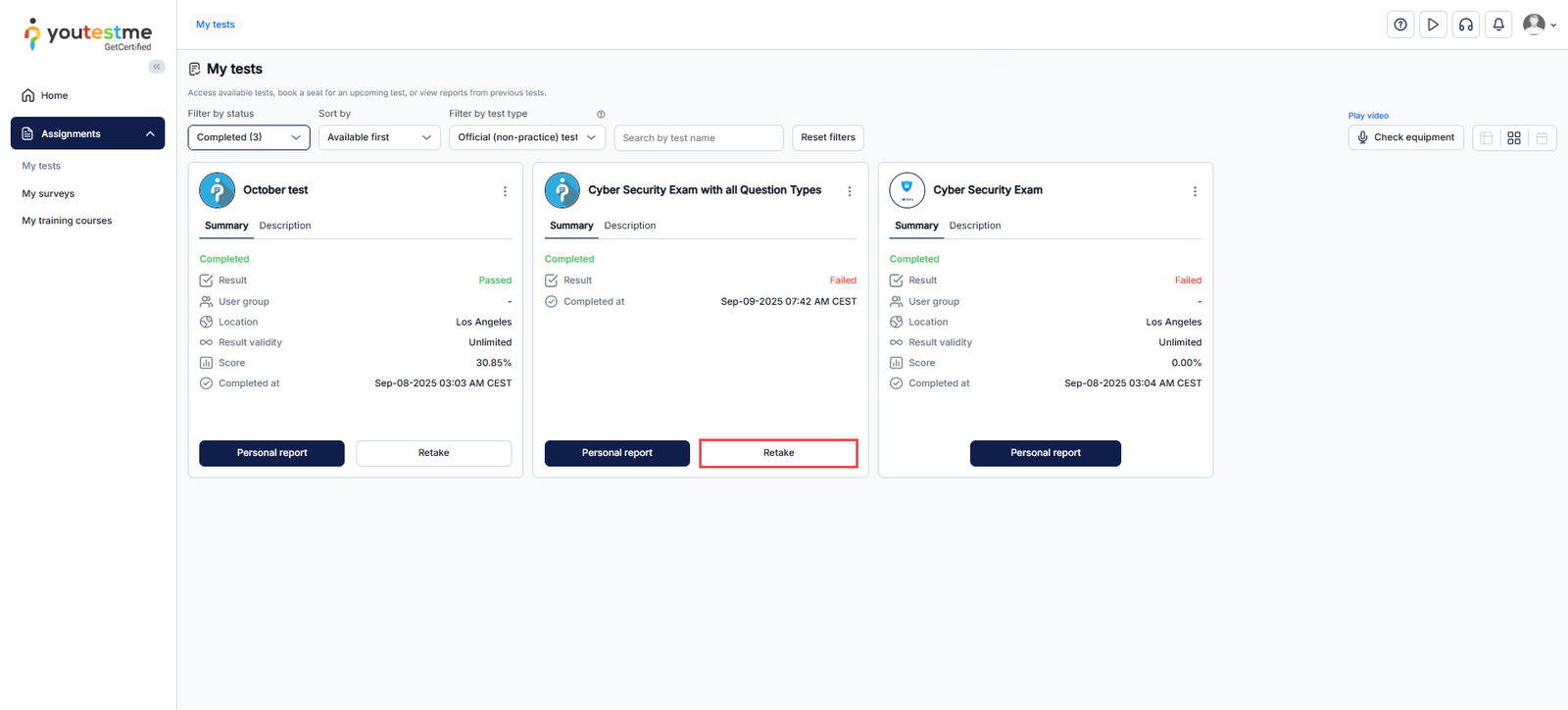Click test type filter info icon
This screenshot has width=1568, height=710.
(x=601, y=115)
